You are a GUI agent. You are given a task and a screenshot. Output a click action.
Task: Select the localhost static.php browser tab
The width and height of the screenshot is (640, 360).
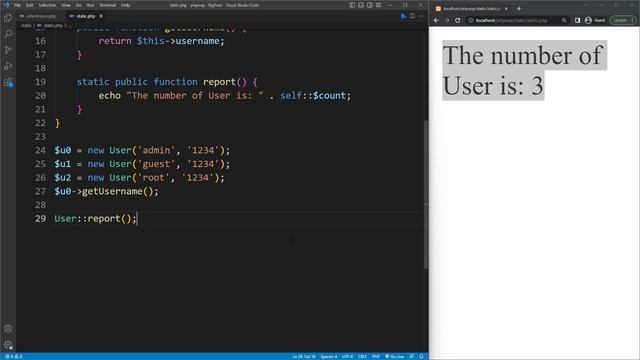click(472, 9)
